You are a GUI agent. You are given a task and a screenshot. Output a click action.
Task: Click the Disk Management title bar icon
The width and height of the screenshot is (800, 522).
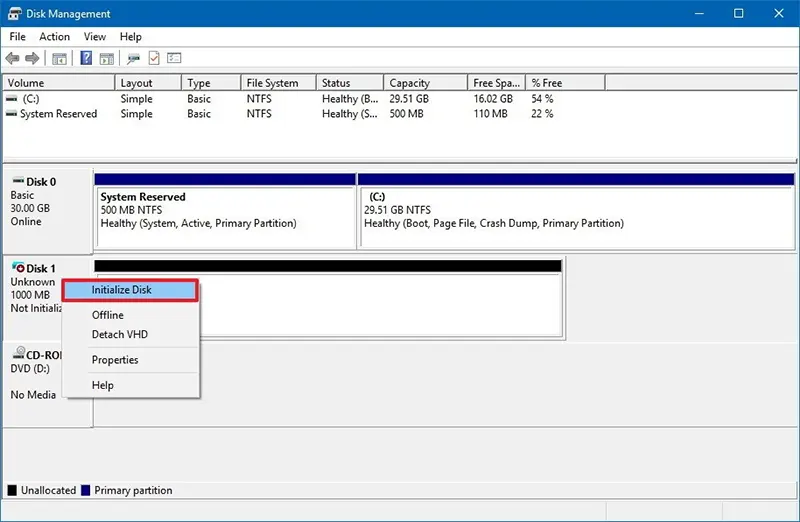[x=14, y=13]
